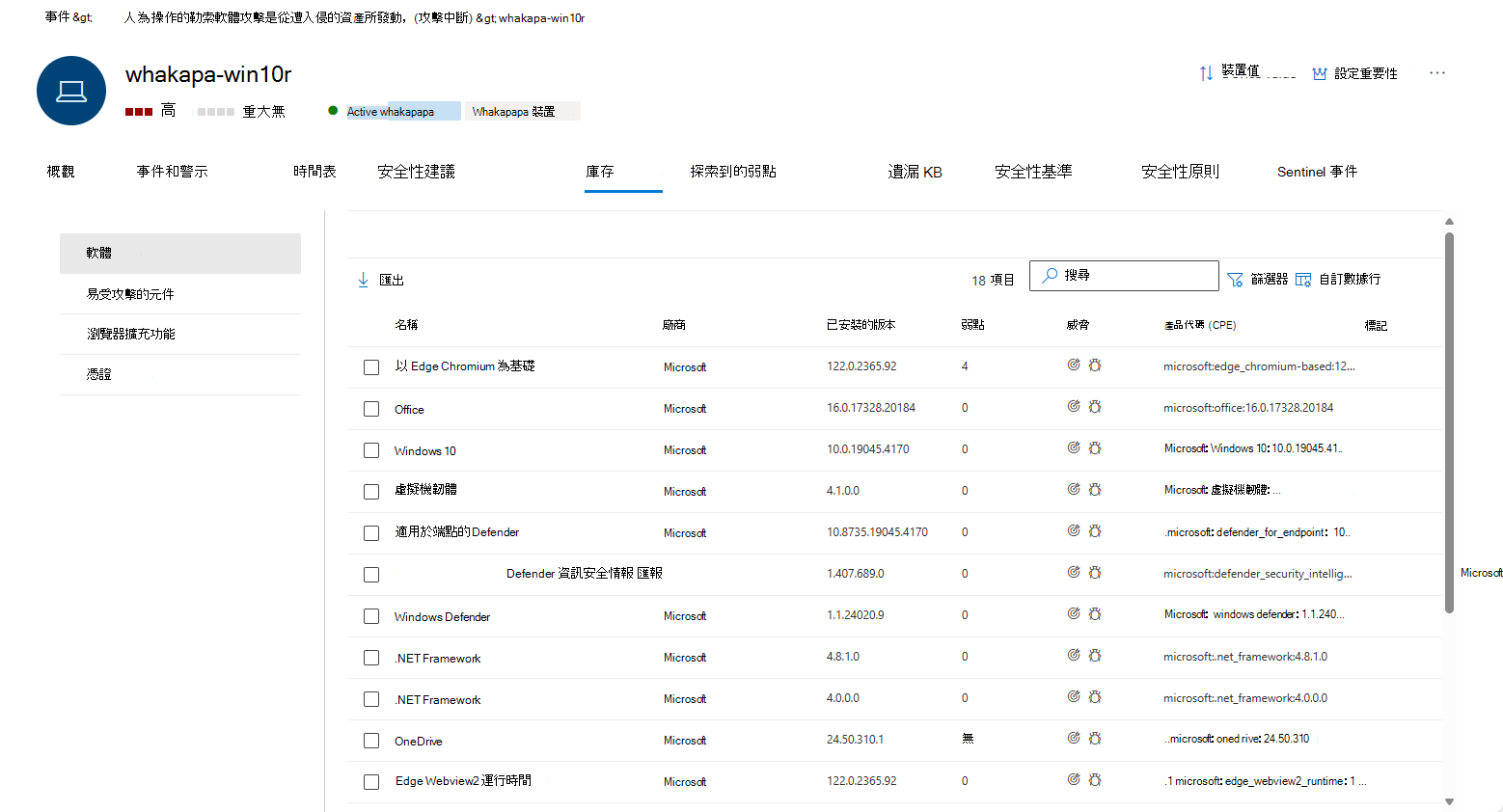Click the bug threat icon in the Office row
This screenshot has width=1503, height=812.
[x=1095, y=407]
